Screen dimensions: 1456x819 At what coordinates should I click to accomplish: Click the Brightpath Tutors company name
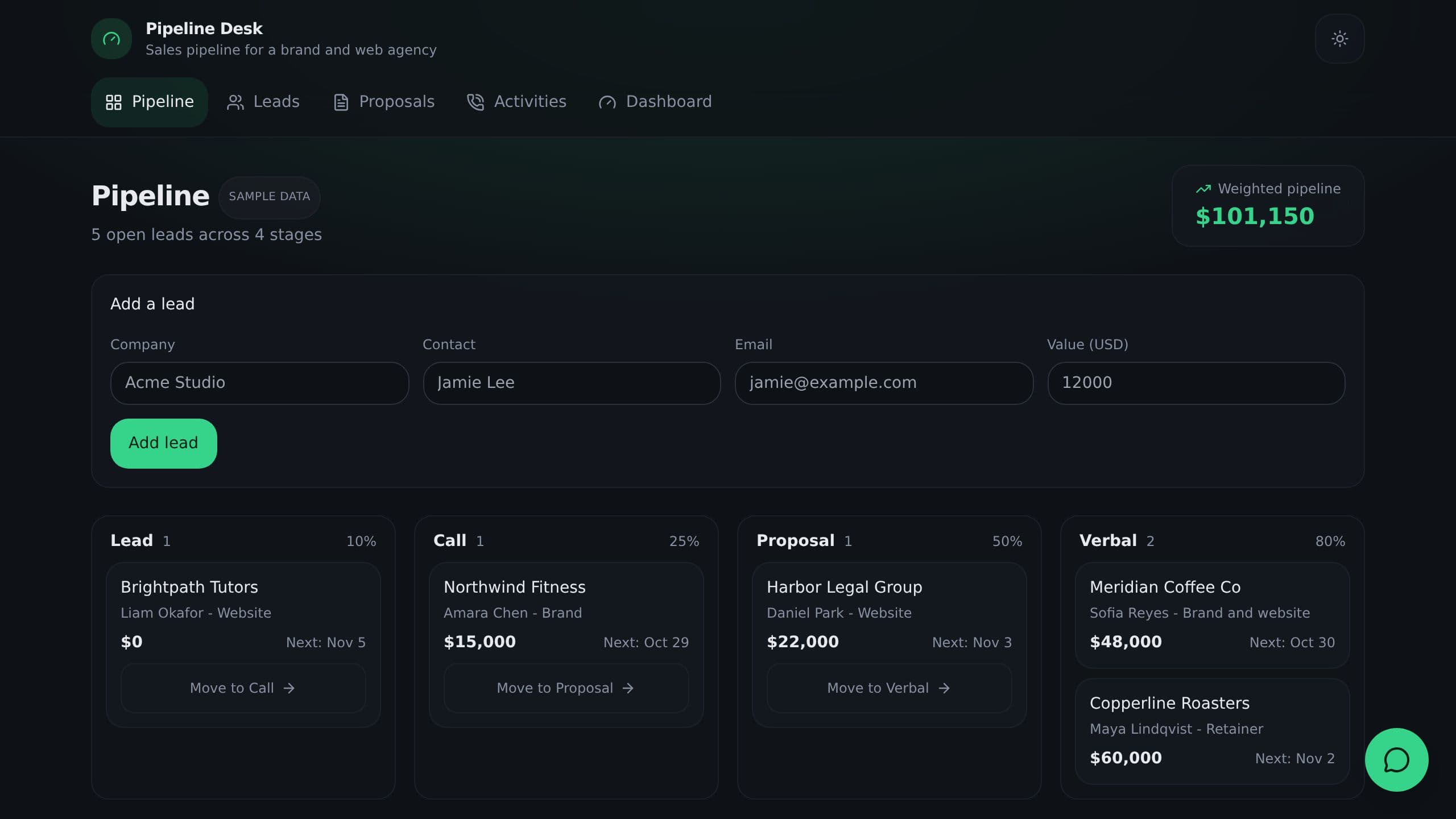coord(189,587)
